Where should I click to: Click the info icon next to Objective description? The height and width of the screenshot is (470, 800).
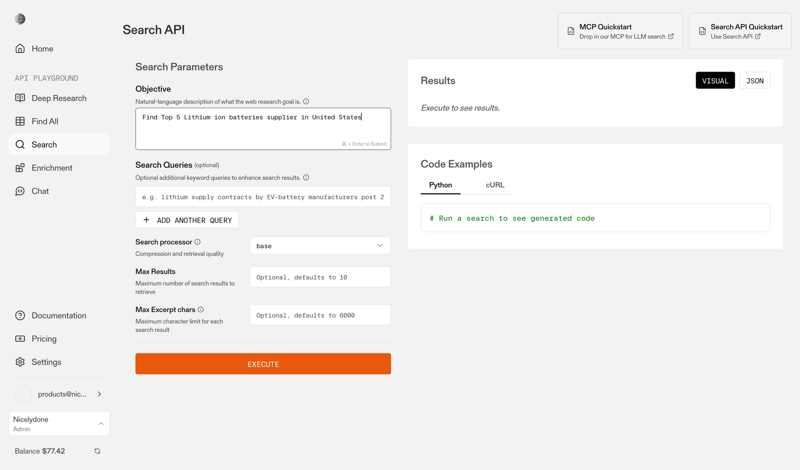coord(306,102)
